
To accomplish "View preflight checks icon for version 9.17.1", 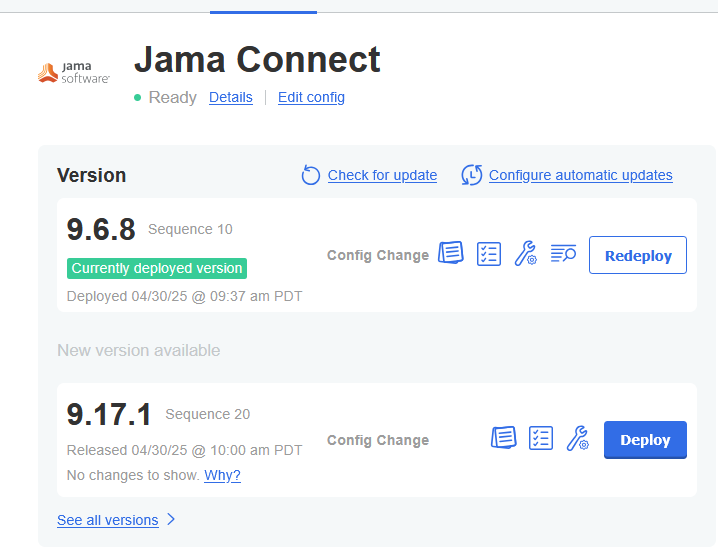I will (x=541, y=439).
